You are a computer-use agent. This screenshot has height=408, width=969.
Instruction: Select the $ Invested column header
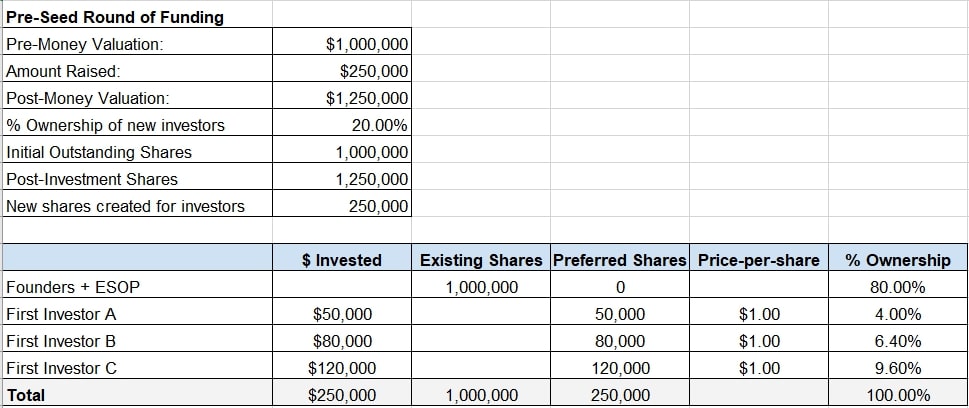click(x=341, y=260)
